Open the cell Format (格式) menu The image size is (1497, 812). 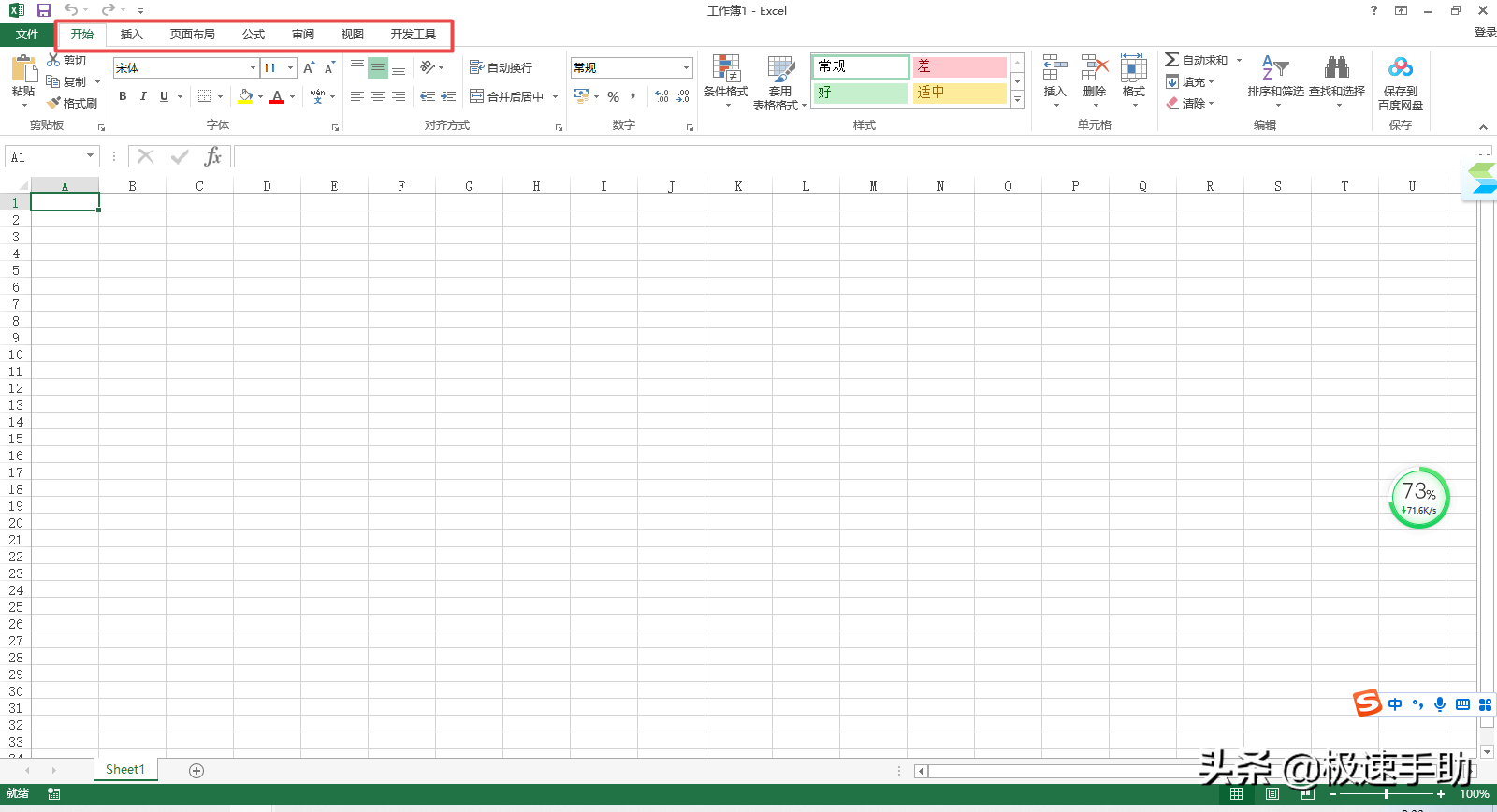[x=1134, y=80]
